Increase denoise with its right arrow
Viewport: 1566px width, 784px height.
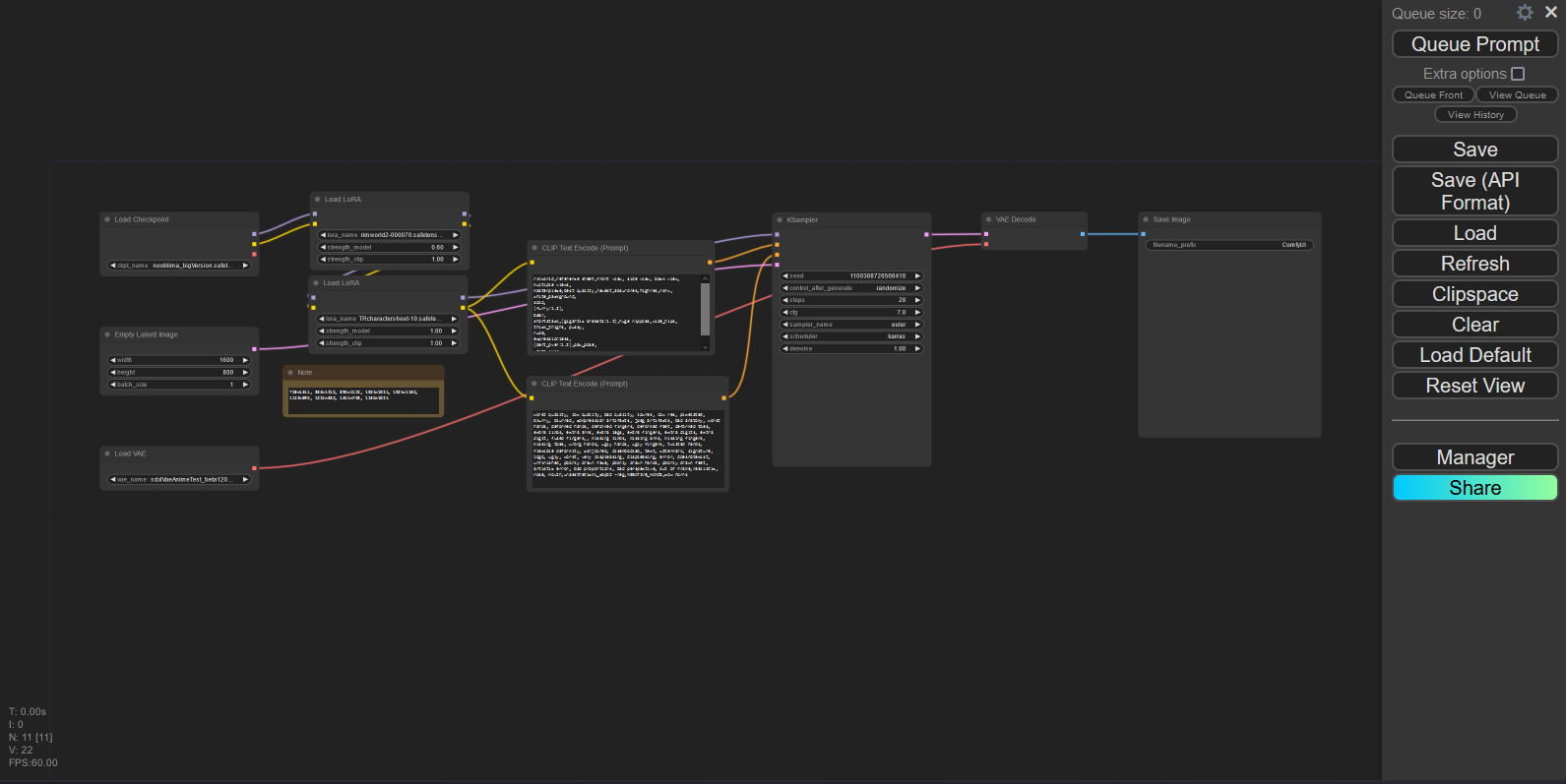point(917,348)
